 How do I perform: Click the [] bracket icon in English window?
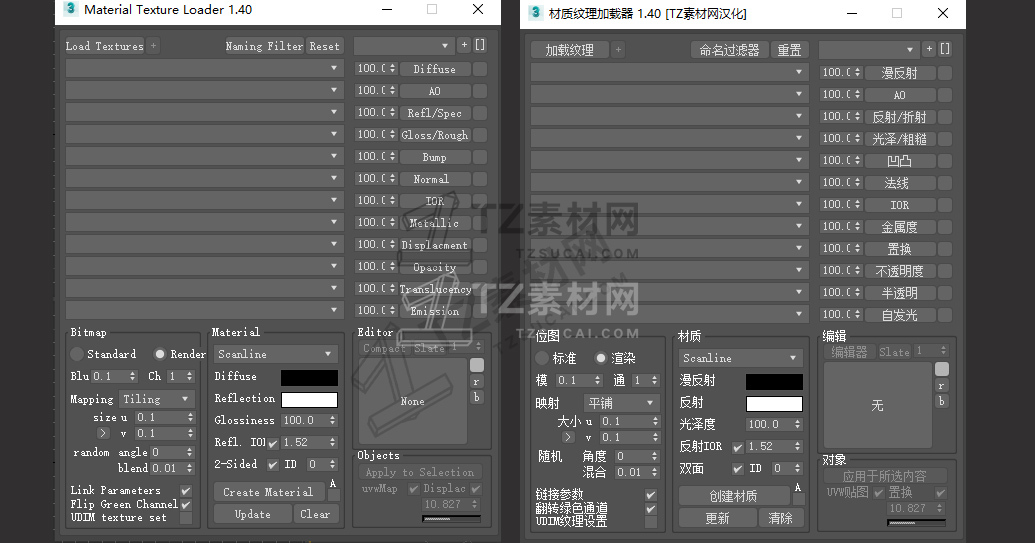(x=480, y=45)
